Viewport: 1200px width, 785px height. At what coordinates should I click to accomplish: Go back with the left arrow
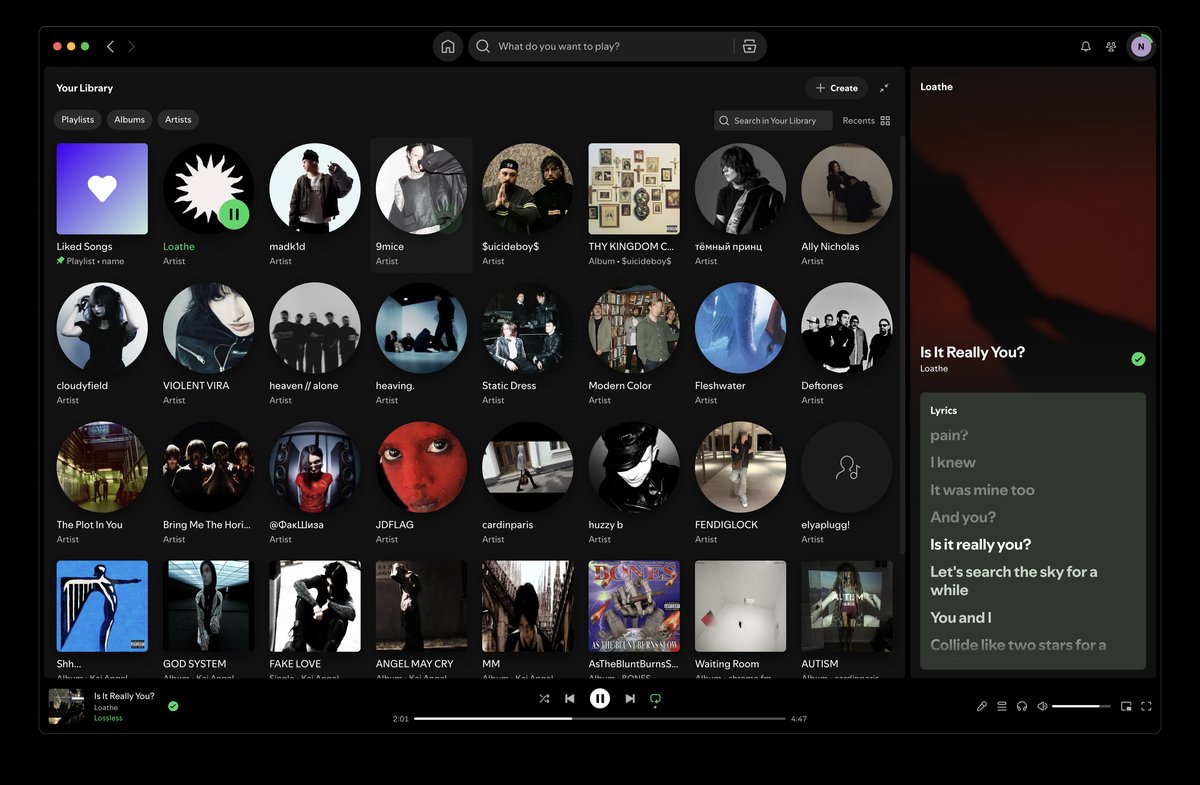click(x=110, y=46)
